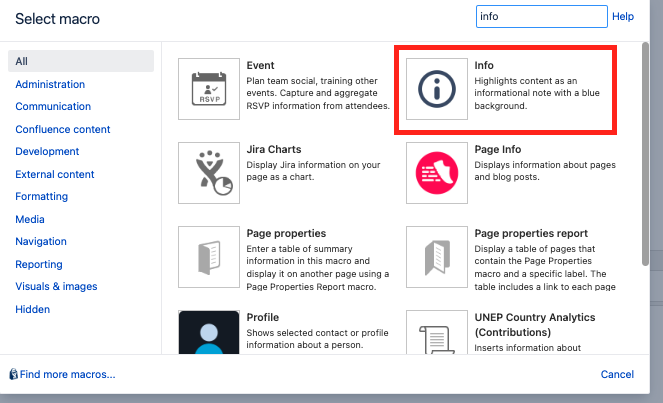Select the Page Info pink icon
The image size is (663, 403).
(437, 173)
